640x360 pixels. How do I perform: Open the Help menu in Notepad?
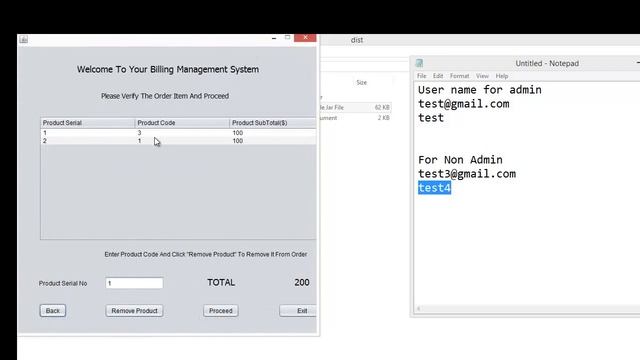pyautogui.click(x=502, y=76)
